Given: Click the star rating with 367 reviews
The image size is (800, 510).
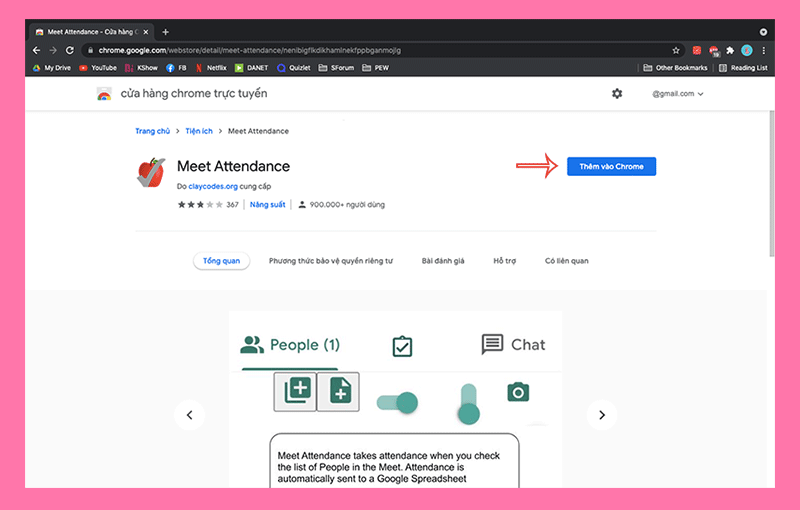Looking at the screenshot, I should click(208, 205).
